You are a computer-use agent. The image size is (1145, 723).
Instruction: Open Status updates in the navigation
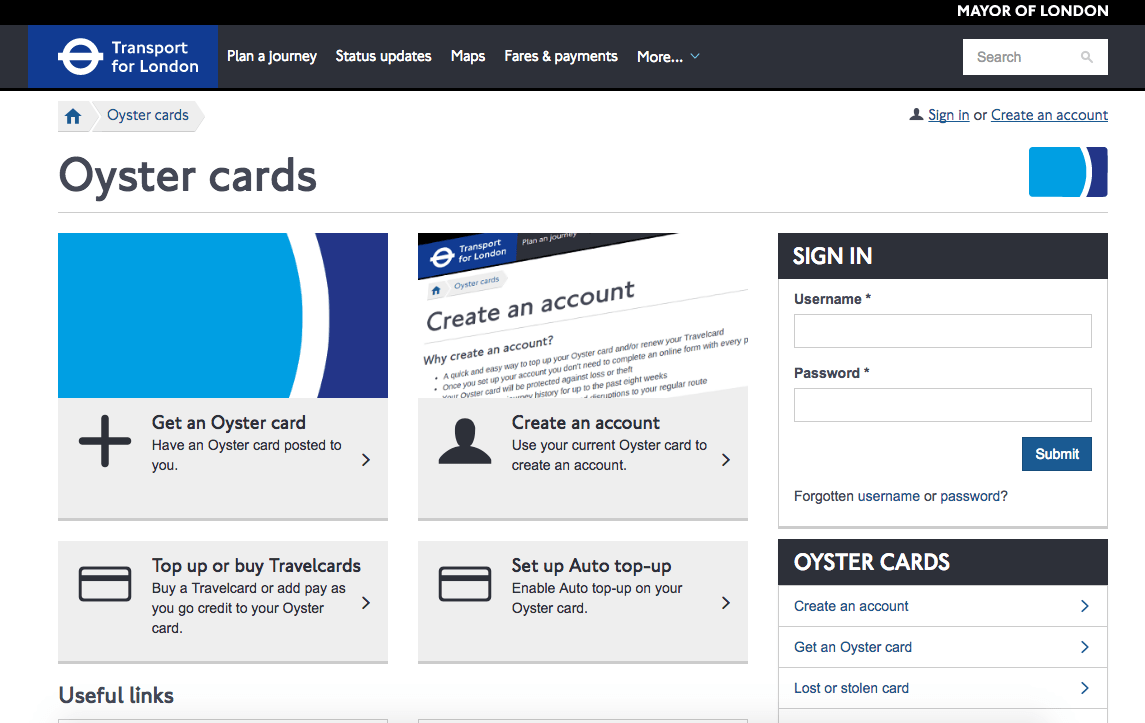pyautogui.click(x=383, y=56)
